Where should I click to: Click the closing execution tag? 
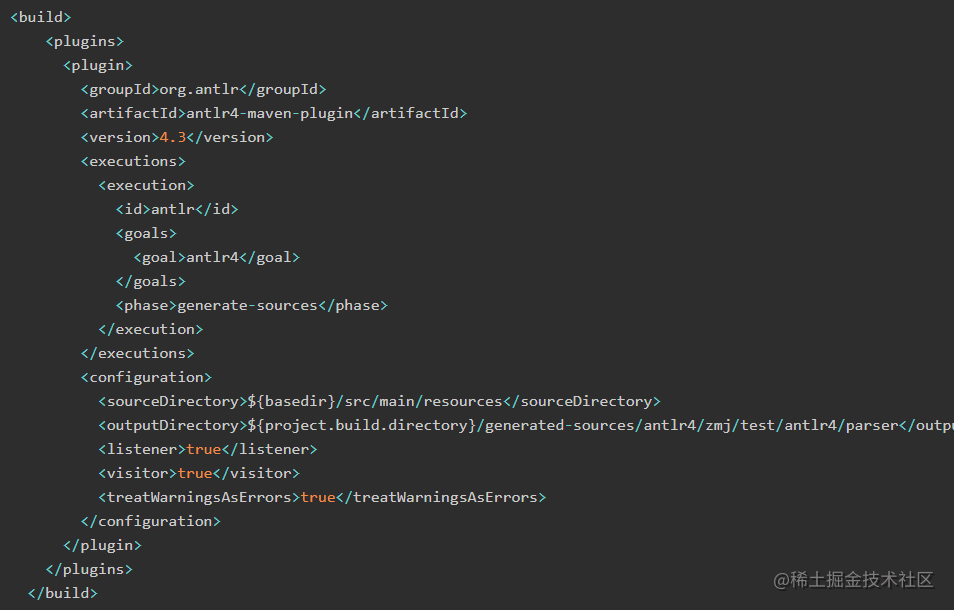click(150, 329)
